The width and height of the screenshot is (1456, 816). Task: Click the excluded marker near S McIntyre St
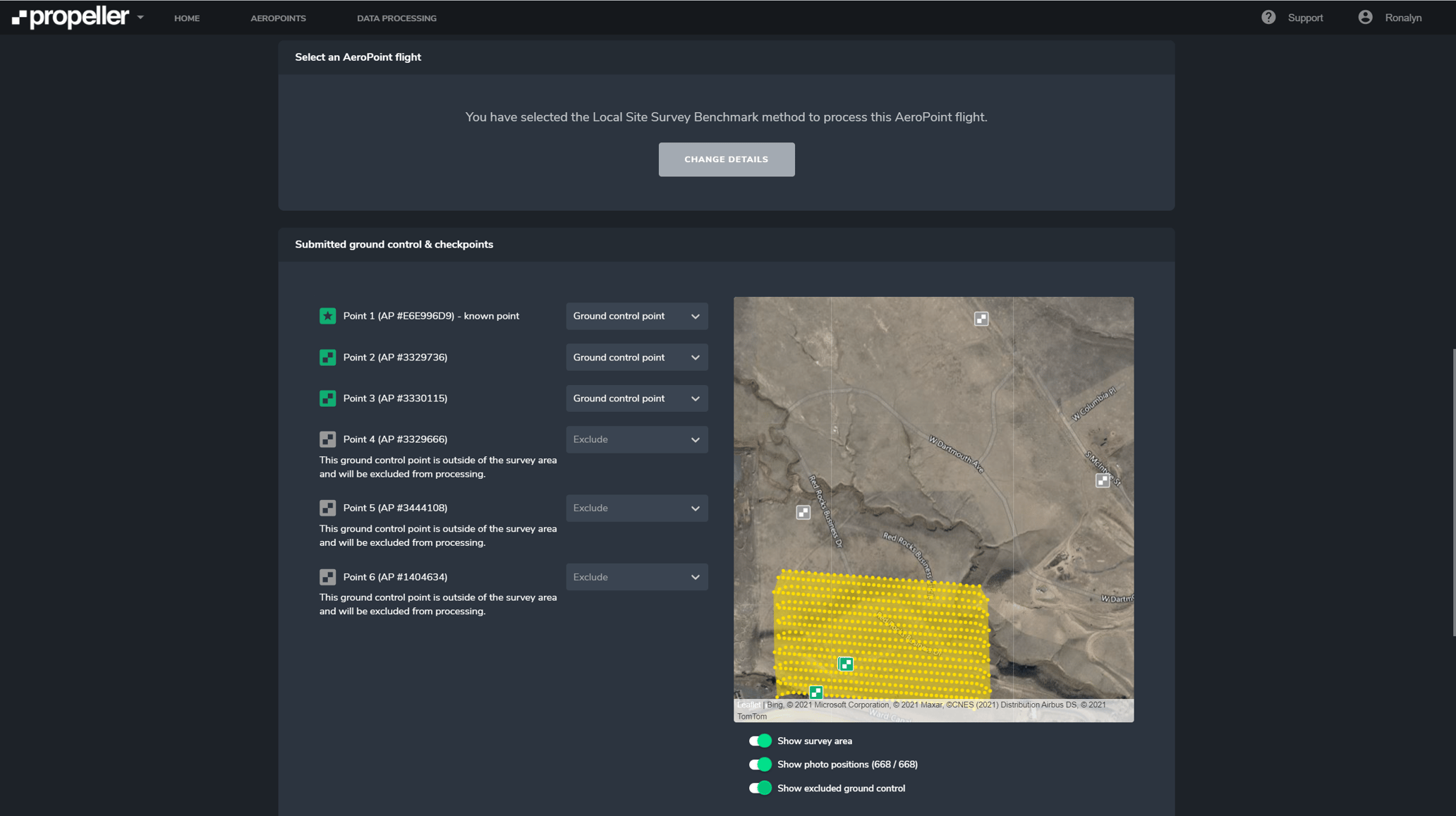(x=1103, y=480)
